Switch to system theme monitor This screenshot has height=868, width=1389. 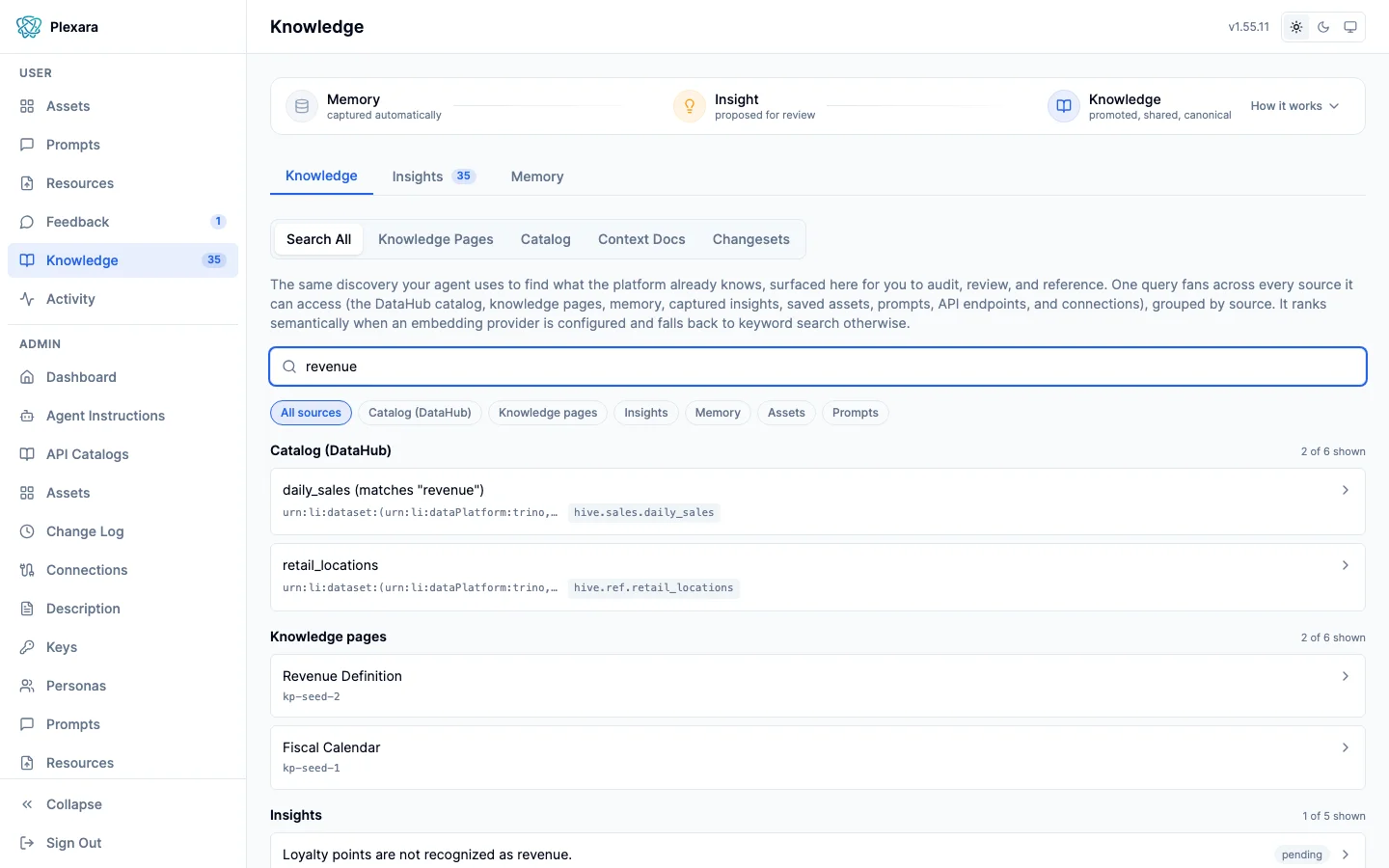[1350, 27]
